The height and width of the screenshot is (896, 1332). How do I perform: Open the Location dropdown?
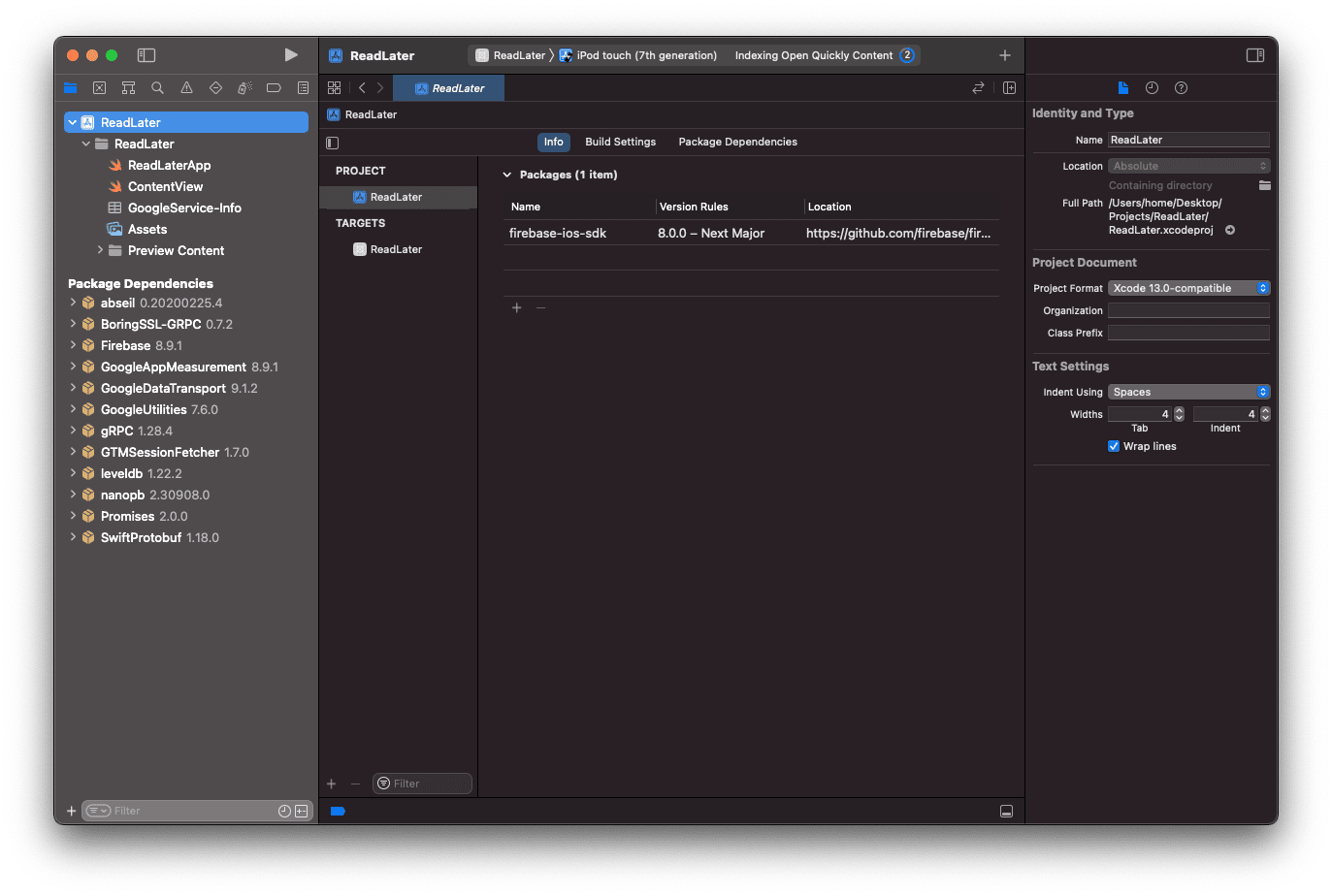(1188, 167)
